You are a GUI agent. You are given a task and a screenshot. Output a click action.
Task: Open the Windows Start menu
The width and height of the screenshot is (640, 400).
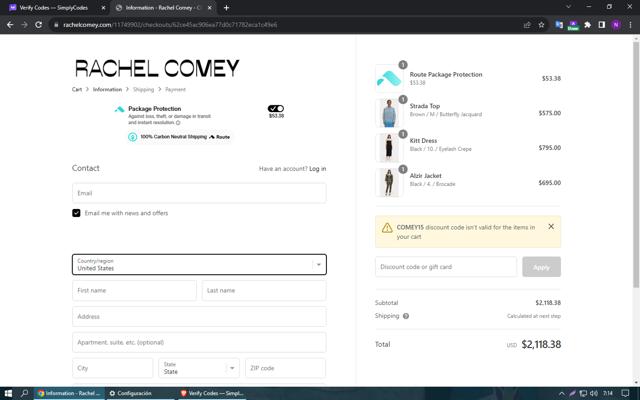point(8,393)
